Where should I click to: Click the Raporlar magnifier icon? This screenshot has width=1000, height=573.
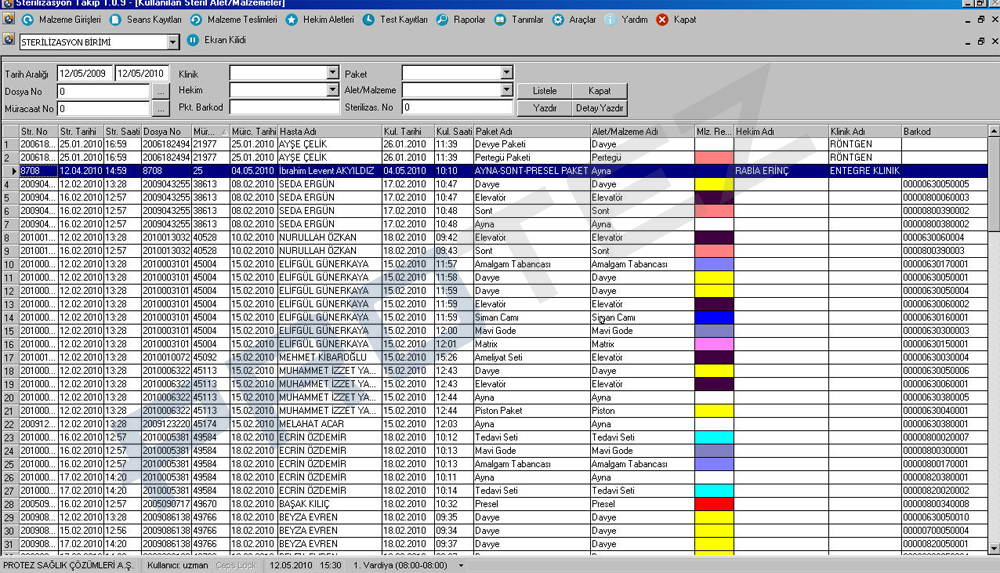pos(442,20)
